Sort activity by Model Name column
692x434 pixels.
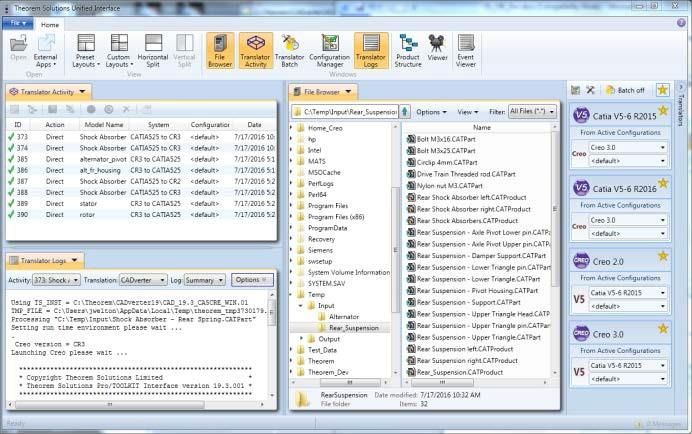pyautogui.click(x=104, y=125)
